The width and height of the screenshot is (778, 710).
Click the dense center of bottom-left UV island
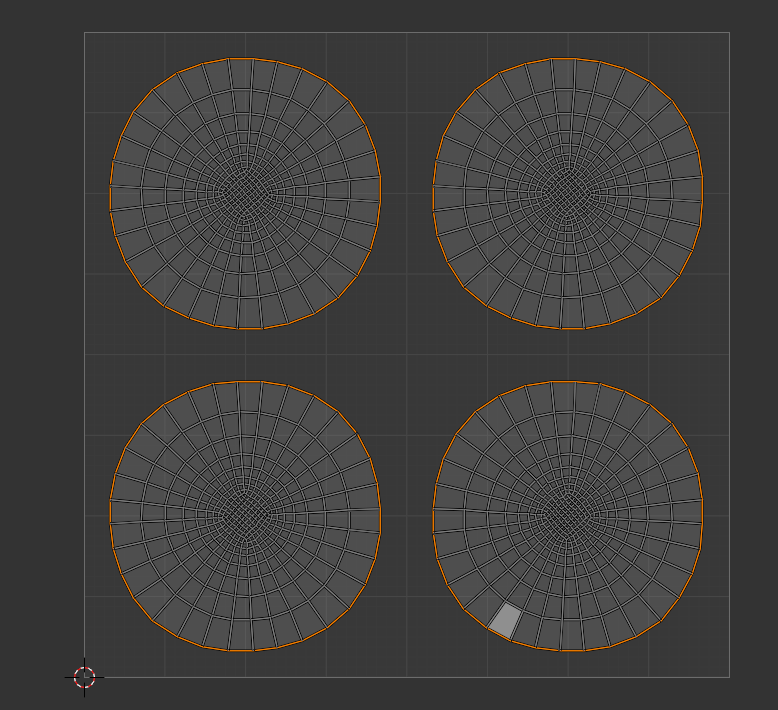pyautogui.click(x=245, y=516)
